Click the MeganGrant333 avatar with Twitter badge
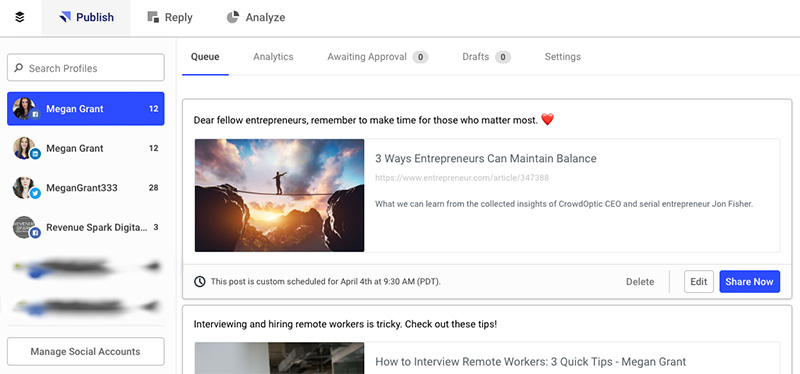Image resolution: width=800 pixels, height=374 pixels. coord(26,188)
